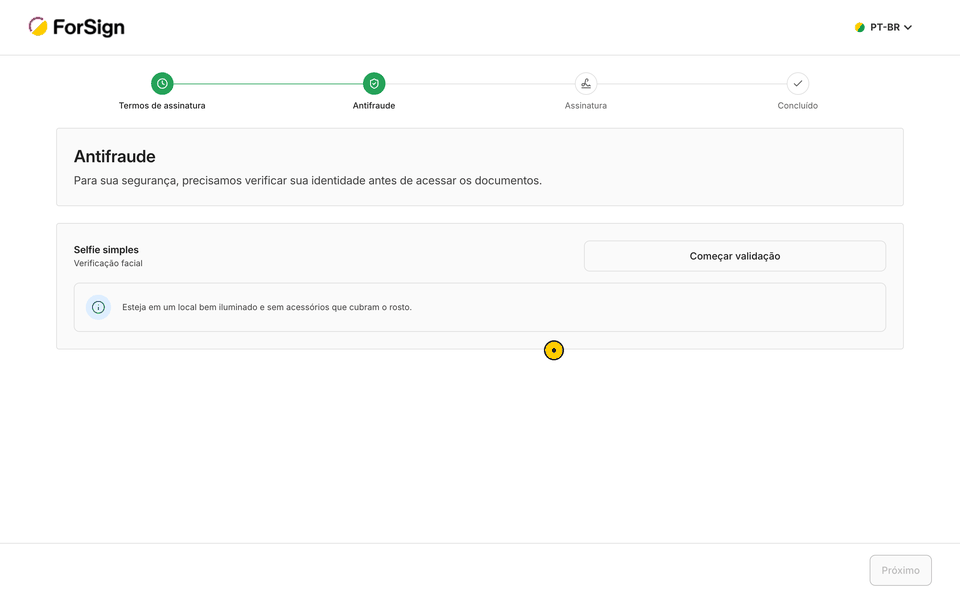
Task: Click the language dropdown chevron arrow
Action: pos(908,28)
